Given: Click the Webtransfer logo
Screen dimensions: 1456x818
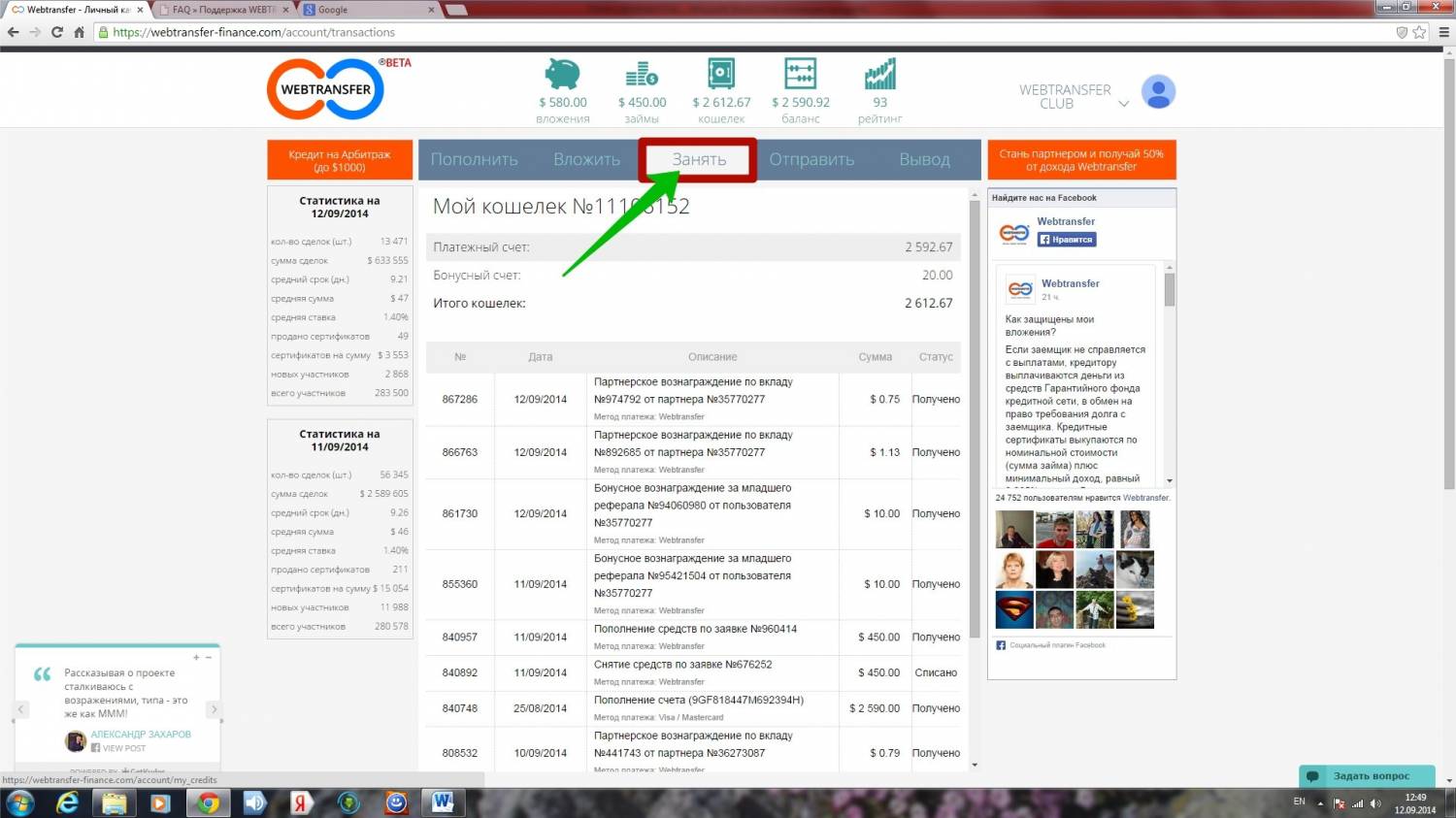Looking at the screenshot, I should [x=326, y=89].
